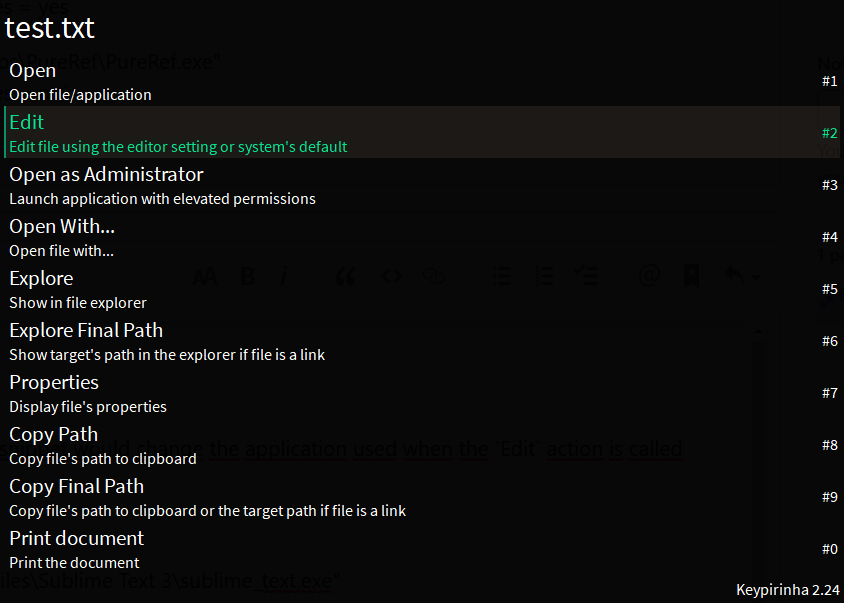Screen dimensions: 844x603
Task: Open the chevron dropdown next to undo
Action: pos(755,276)
